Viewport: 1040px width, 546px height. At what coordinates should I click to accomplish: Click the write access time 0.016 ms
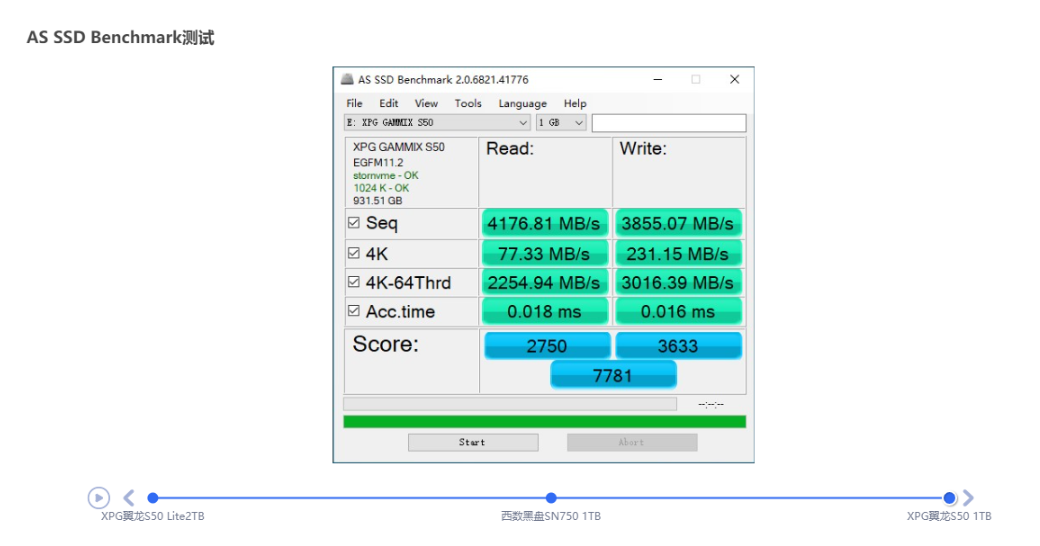(x=678, y=311)
